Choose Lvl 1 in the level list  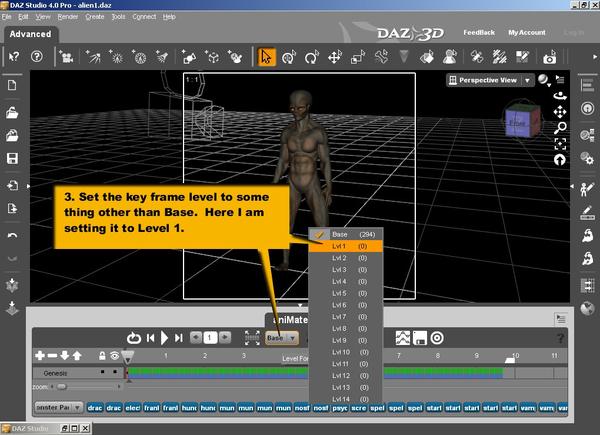coord(346,246)
